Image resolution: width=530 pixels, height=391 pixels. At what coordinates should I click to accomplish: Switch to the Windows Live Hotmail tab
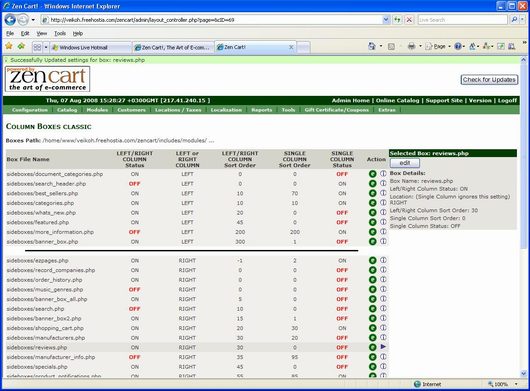[x=91, y=48]
